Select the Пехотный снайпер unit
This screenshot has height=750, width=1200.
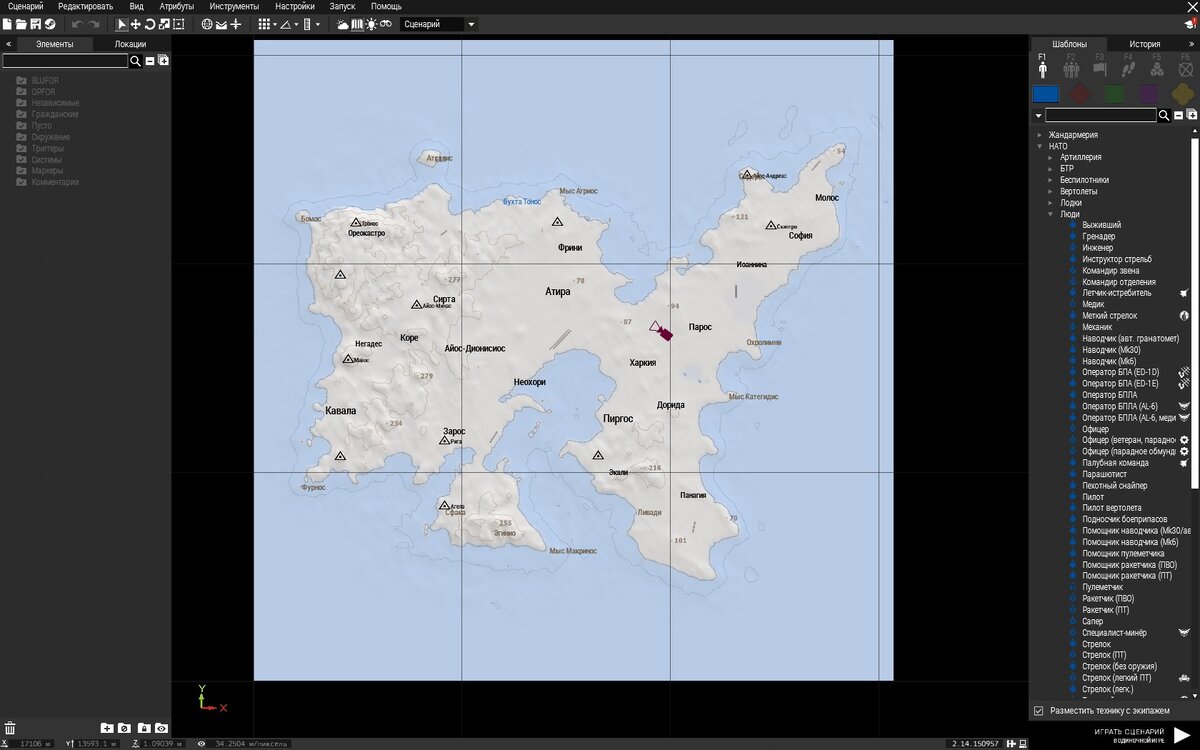pos(1114,486)
